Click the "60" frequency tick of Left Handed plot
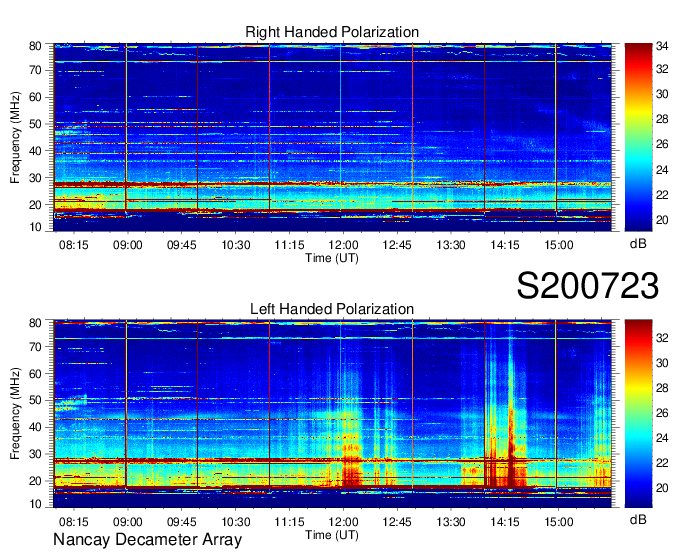This screenshot has width=680, height=552. coord(35,374)
